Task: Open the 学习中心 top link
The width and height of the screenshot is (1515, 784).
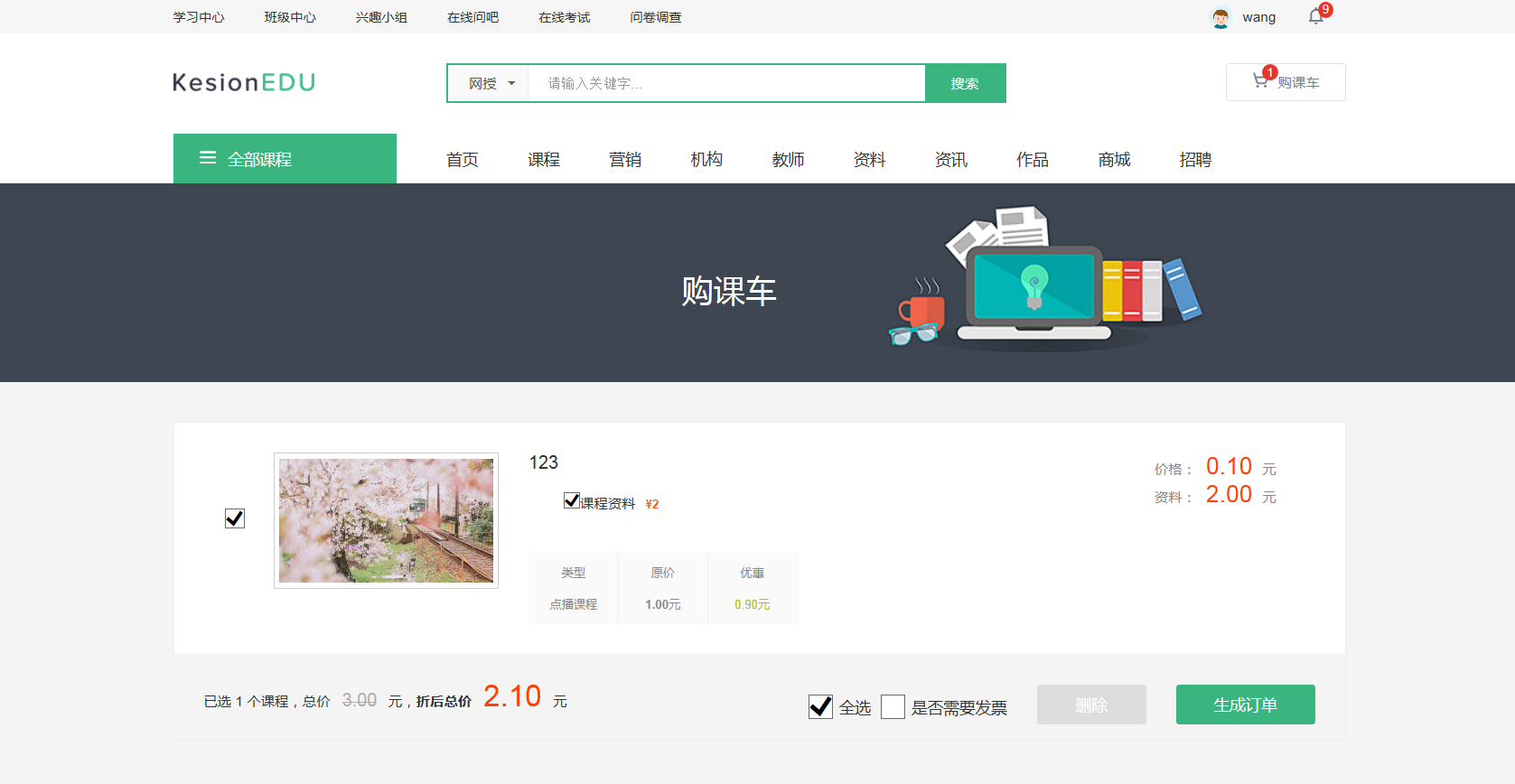Action: tap(199, 17)
